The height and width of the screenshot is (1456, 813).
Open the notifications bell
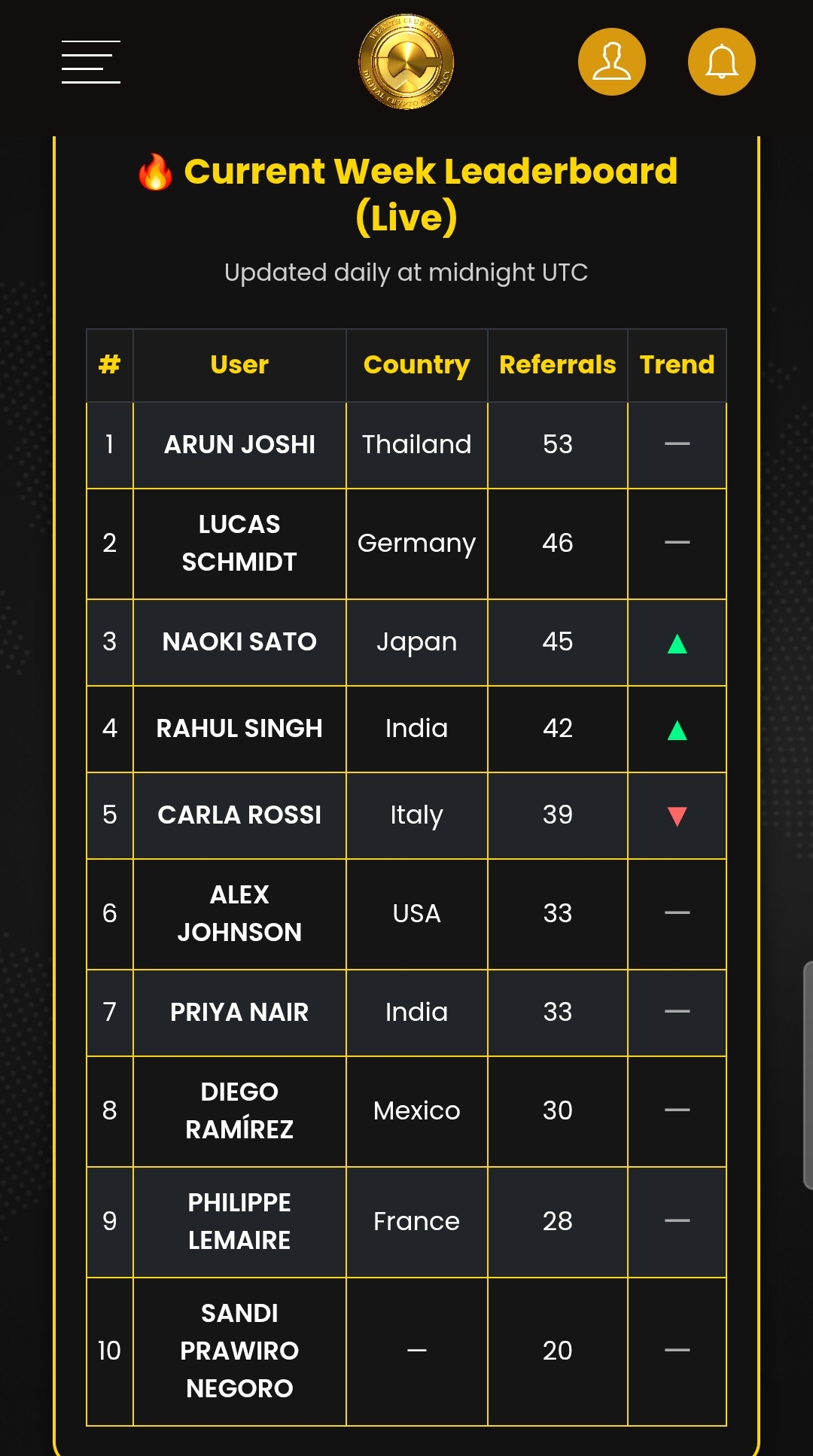tap(721, 62)
